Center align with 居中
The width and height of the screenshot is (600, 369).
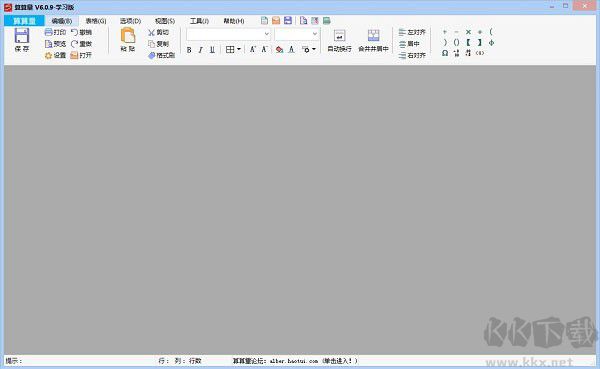coord(409,44)
